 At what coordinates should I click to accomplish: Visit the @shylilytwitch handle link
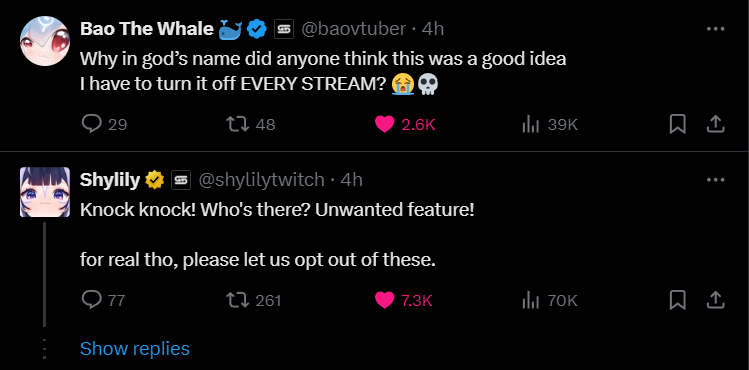[261, 180]
